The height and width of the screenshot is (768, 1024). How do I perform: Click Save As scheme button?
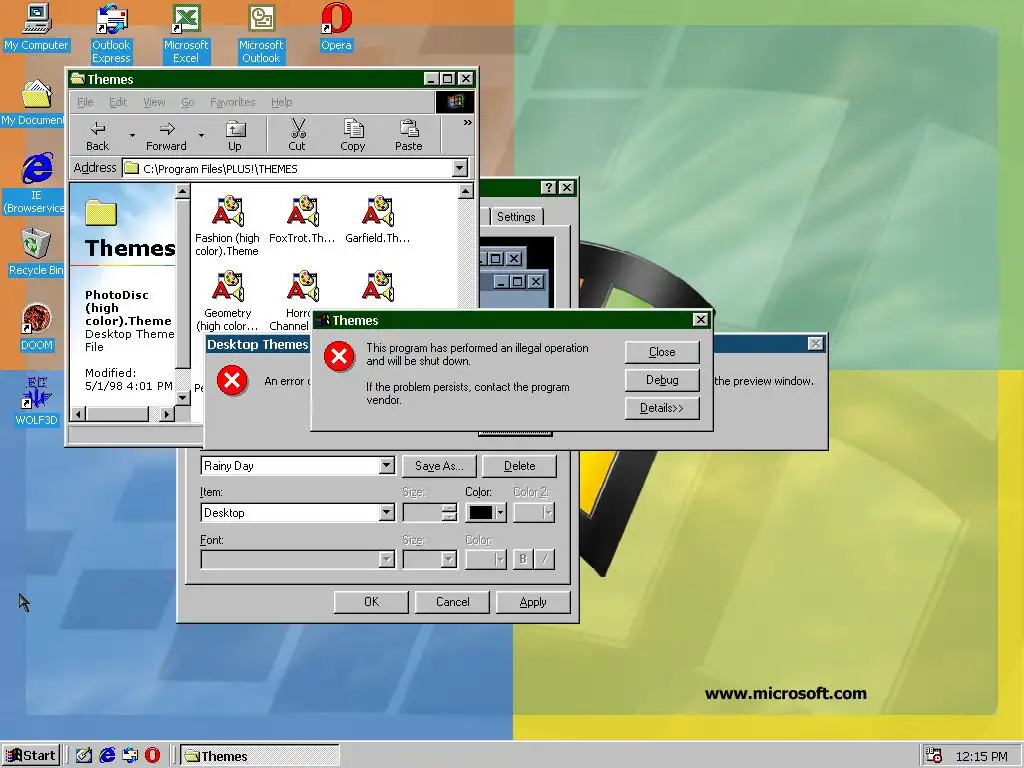(x=439, y=466)
